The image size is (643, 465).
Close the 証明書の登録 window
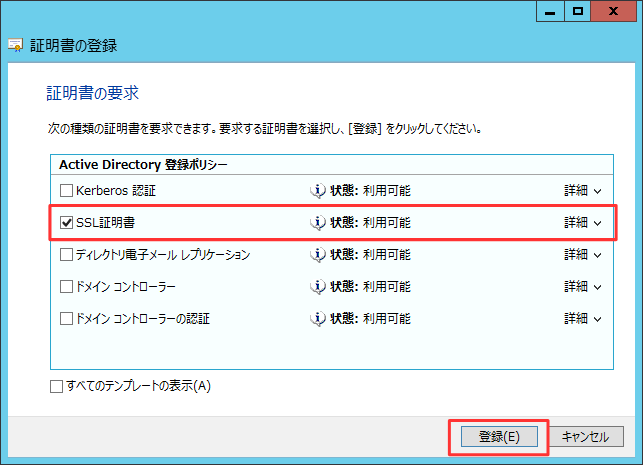coord(614,11)
